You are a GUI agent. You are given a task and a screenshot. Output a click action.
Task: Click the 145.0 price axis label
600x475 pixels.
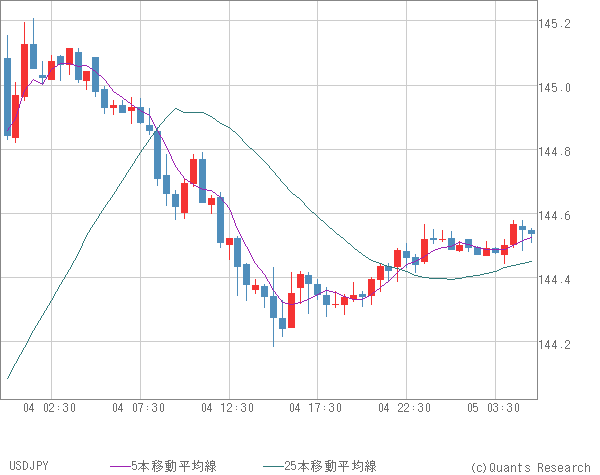click(x=554, y=88)
